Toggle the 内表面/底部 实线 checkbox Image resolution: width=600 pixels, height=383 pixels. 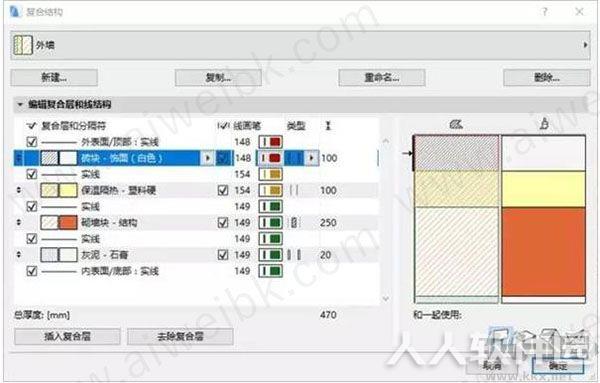pyautogui.click(x=32, y=271)
